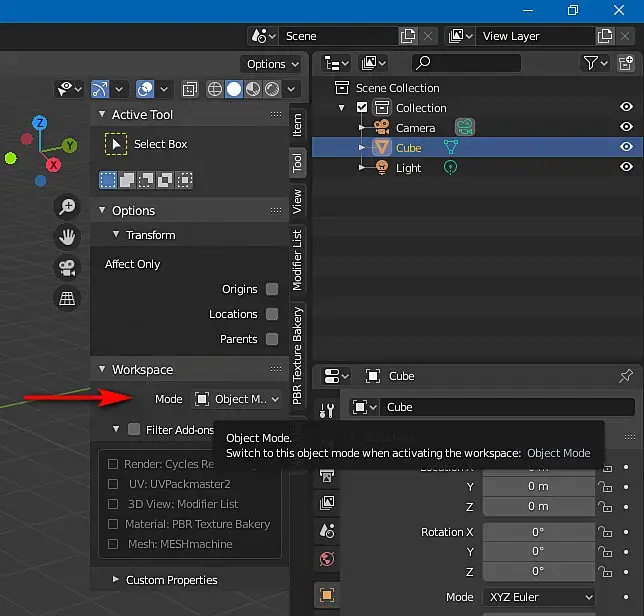The width and height of the screenshot is (644, 616).
Task: Expand the Camera tree item
Action: (x=361, y=127)
